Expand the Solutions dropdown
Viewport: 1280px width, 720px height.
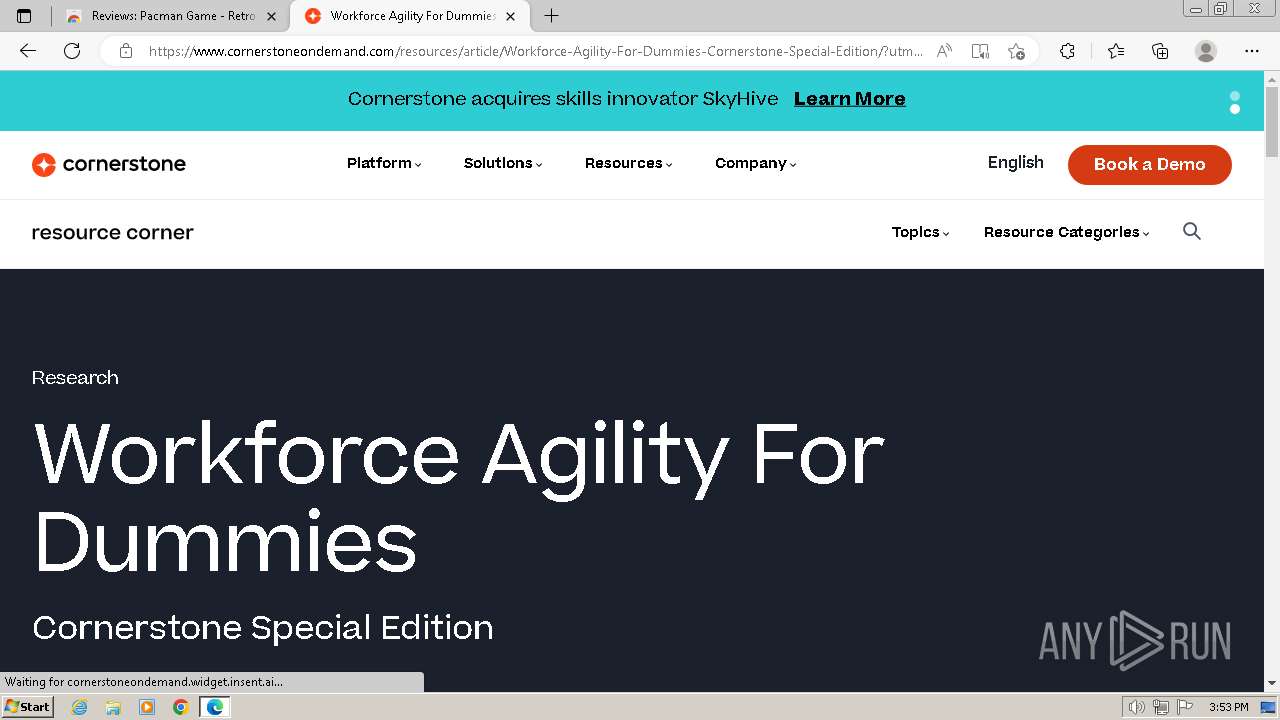pyautogui.click(x=502, y=163)
